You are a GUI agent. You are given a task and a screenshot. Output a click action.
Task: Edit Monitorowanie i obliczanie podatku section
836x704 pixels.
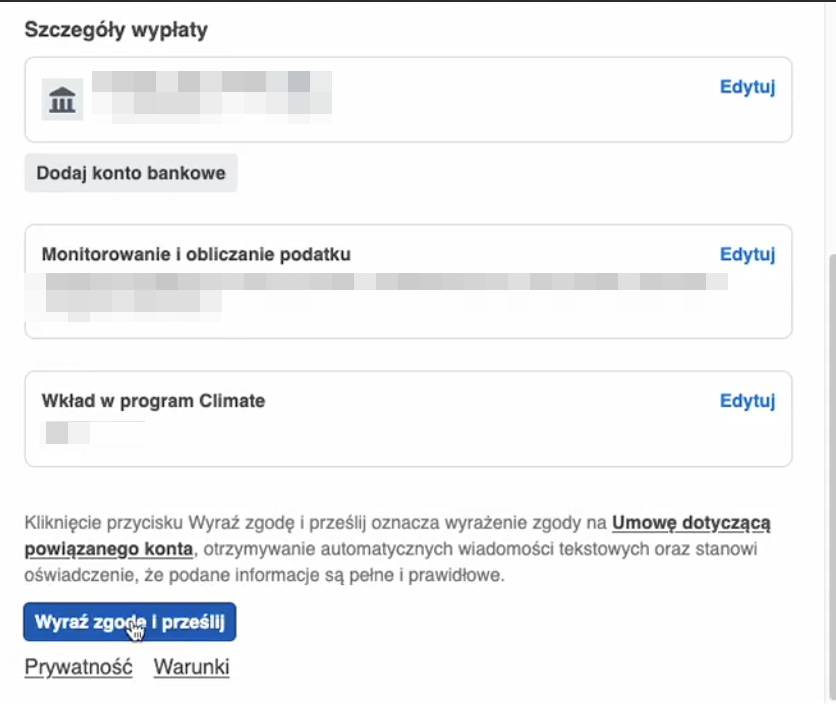(747, 254)
